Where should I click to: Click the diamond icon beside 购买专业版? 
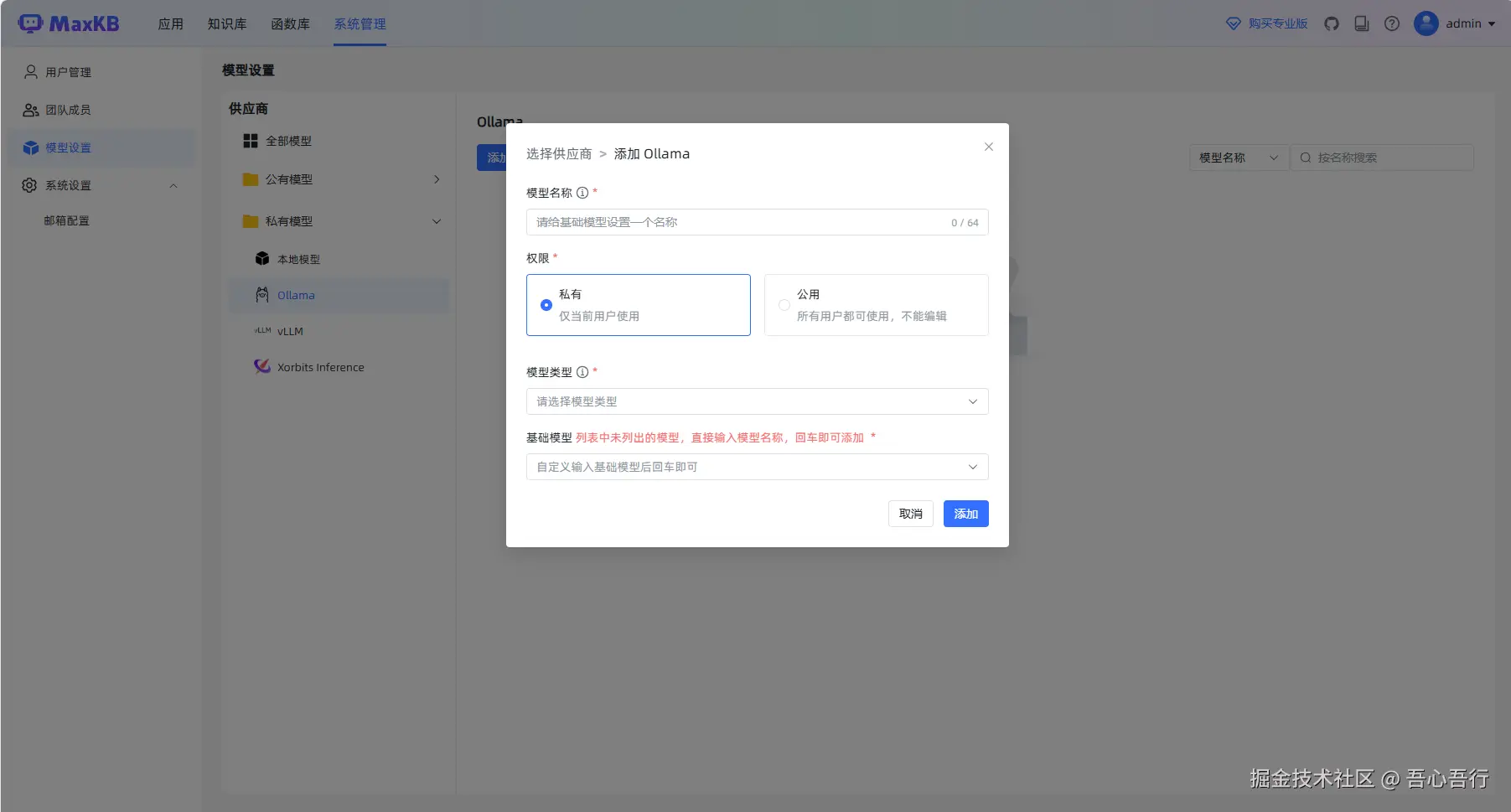pos(1234,23)
